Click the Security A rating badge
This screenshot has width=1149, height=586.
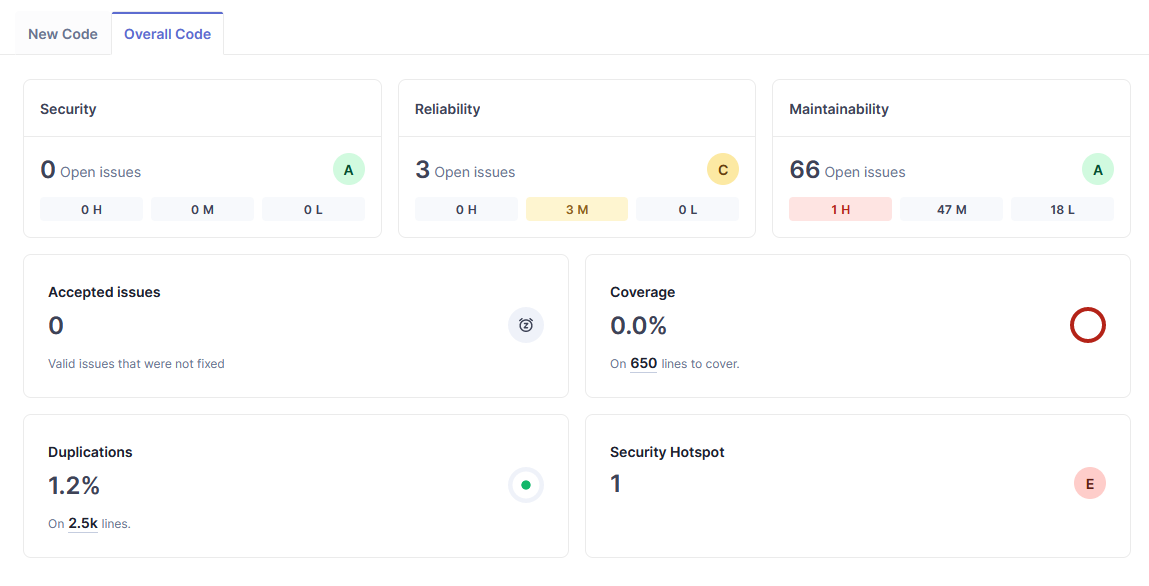click(348, 170)
